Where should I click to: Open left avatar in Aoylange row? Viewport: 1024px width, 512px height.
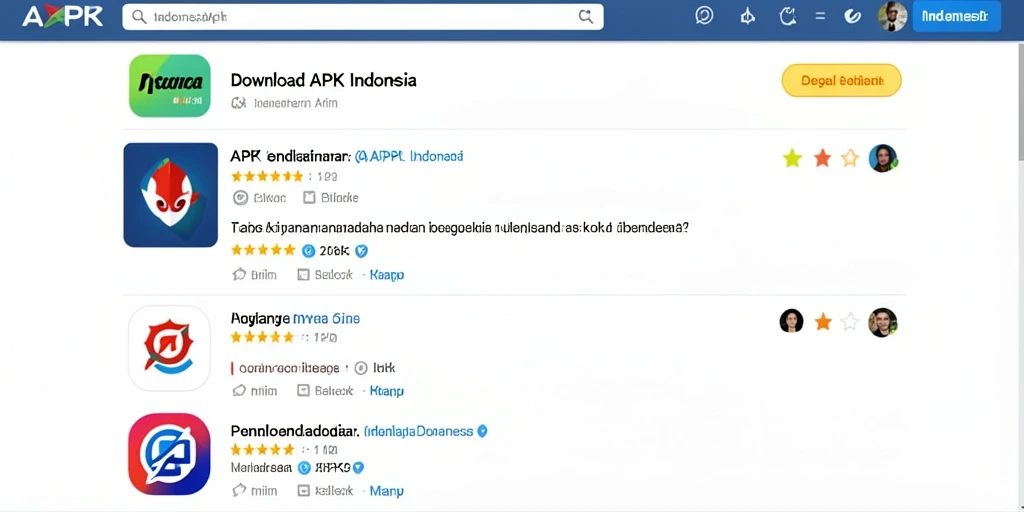tap(792, 321)
